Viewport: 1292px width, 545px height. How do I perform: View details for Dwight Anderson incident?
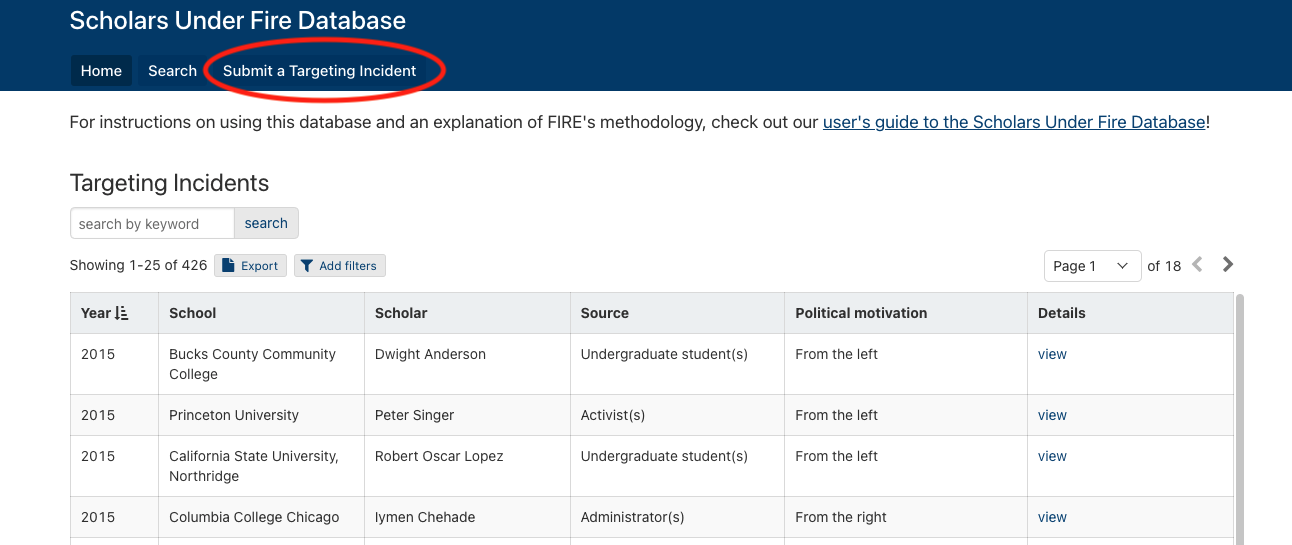tap(1052, 354)
